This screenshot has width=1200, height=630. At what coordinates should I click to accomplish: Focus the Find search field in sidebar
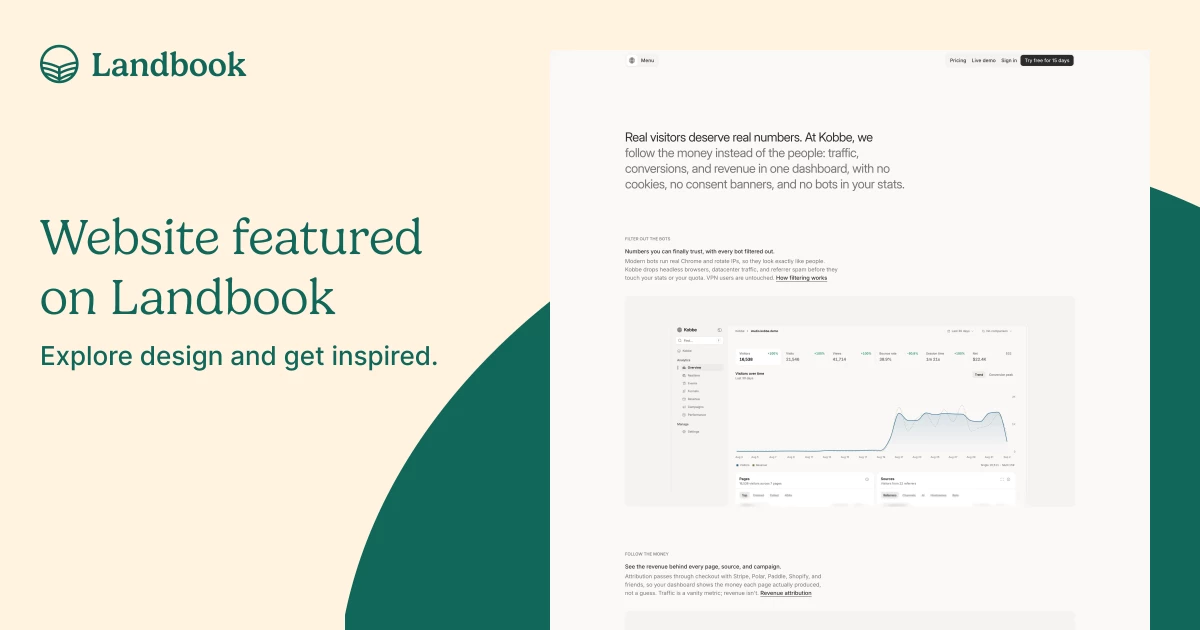point(699,340)
